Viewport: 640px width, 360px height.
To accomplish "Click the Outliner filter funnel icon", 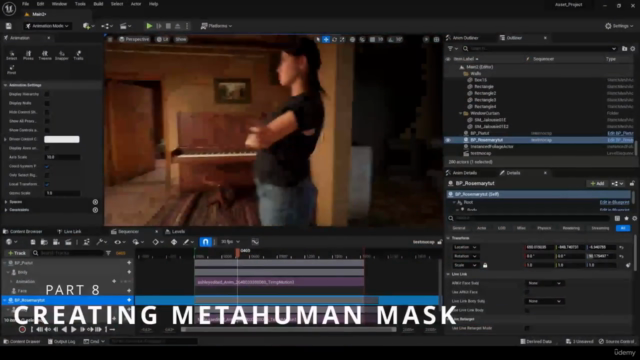I will (452, 49).
